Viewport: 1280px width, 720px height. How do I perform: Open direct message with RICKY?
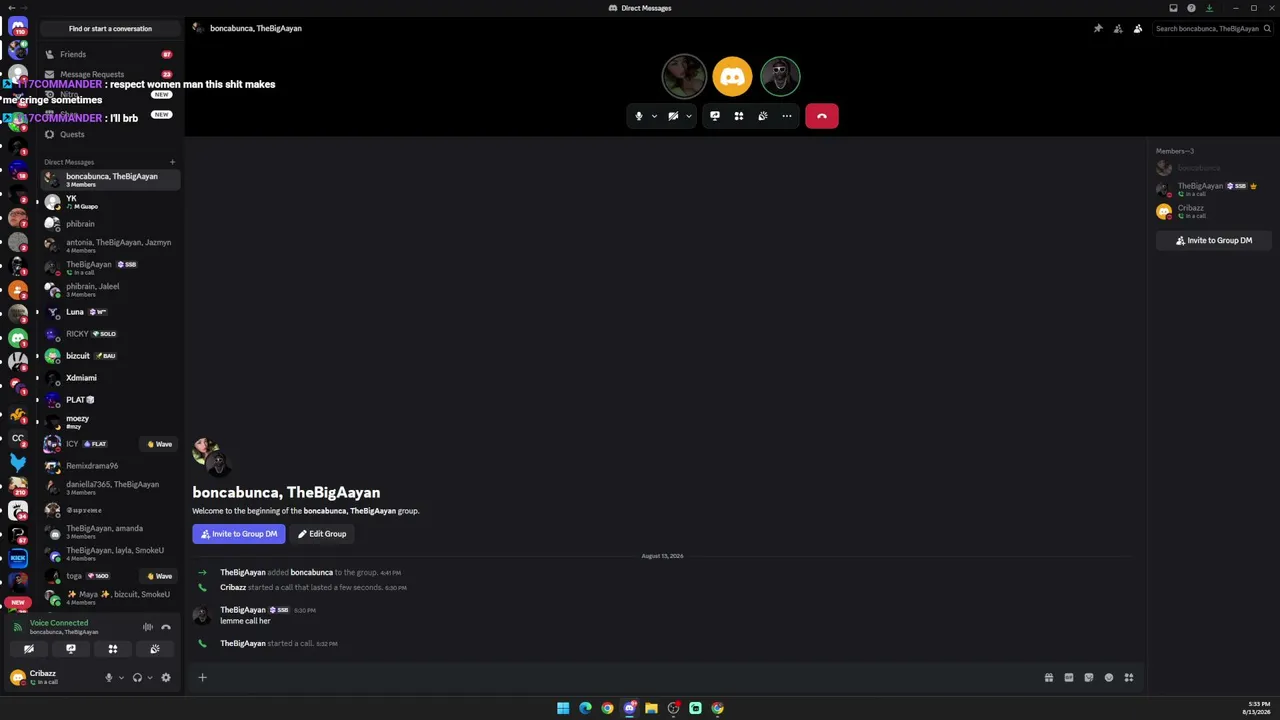[x=110, y=334]
